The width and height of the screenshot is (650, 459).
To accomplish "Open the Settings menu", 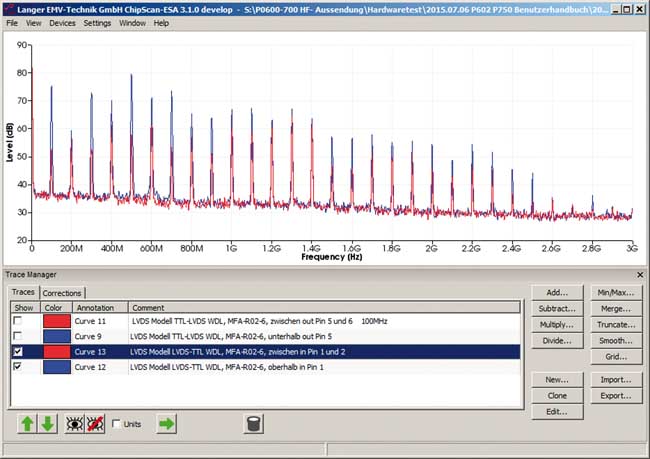I will pyautogui.click(x=97, y=22).
